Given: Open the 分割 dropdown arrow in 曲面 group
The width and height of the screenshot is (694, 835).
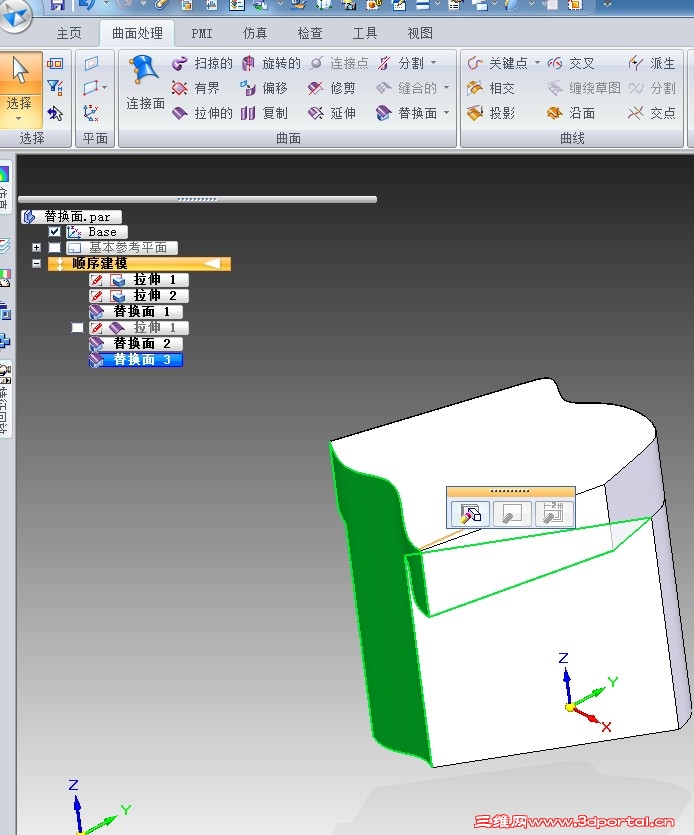Looking at the screenshot, I should [x=434, y=63].
